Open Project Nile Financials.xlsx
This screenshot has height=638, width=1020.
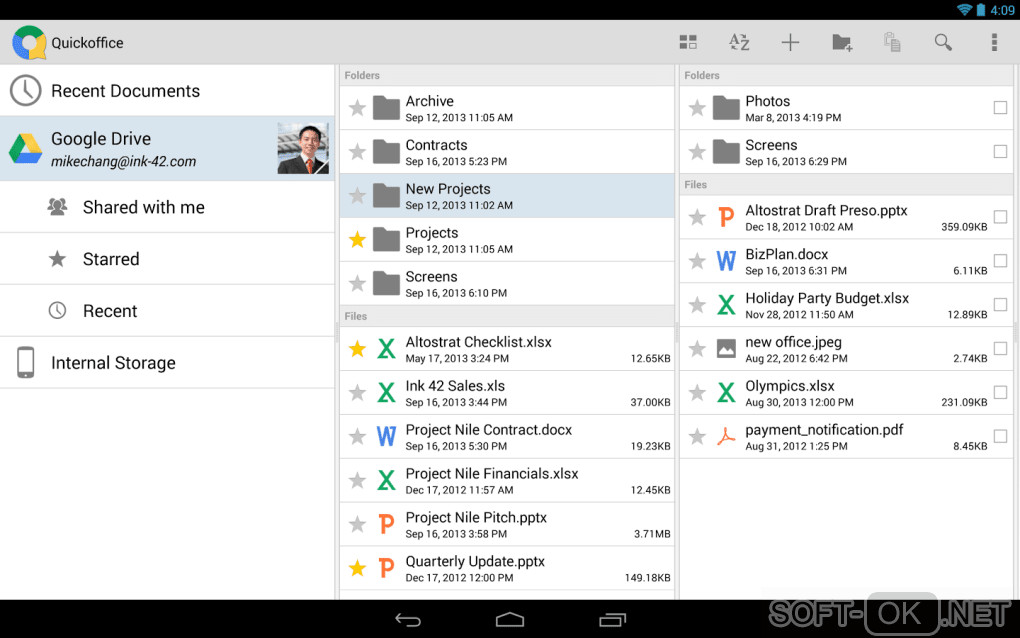(x=507, y=481)
